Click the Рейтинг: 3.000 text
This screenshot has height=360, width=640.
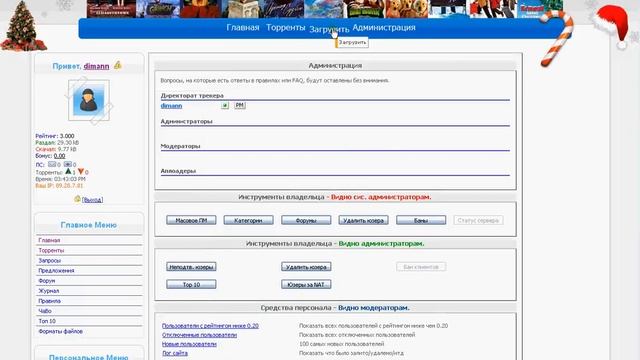pos(55,136)
